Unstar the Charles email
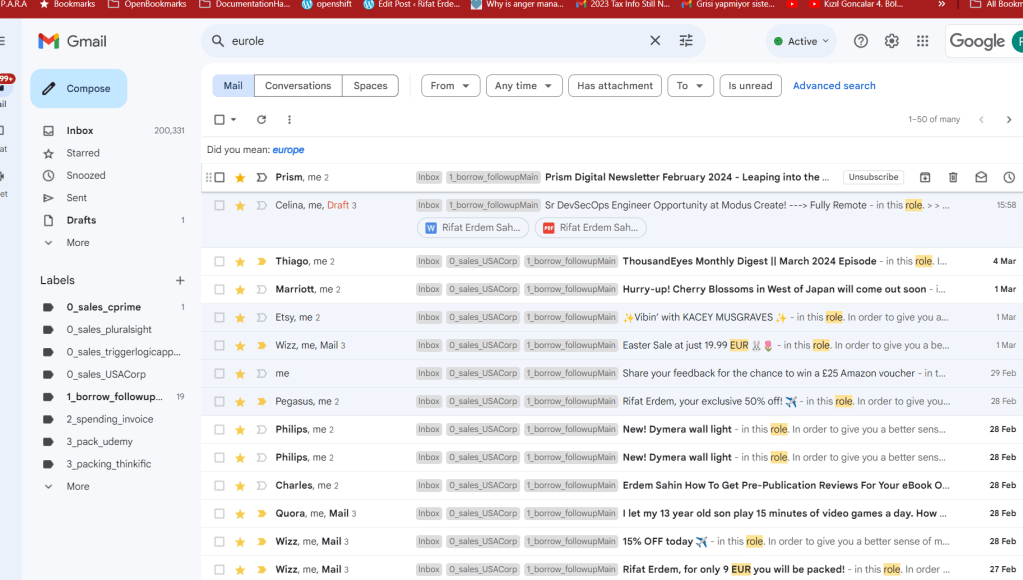Image resolution: width=1023 pixels, height=580 pixels. point(240,486)
